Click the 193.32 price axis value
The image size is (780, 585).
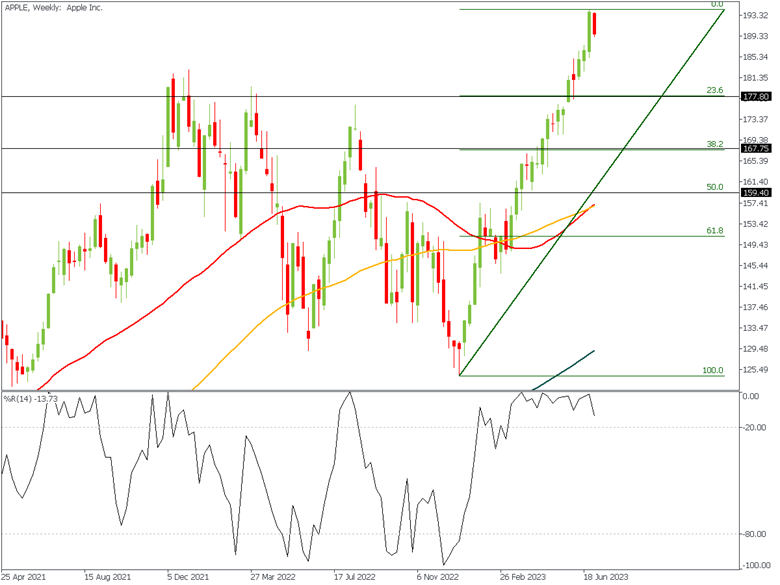pos(755,16)
